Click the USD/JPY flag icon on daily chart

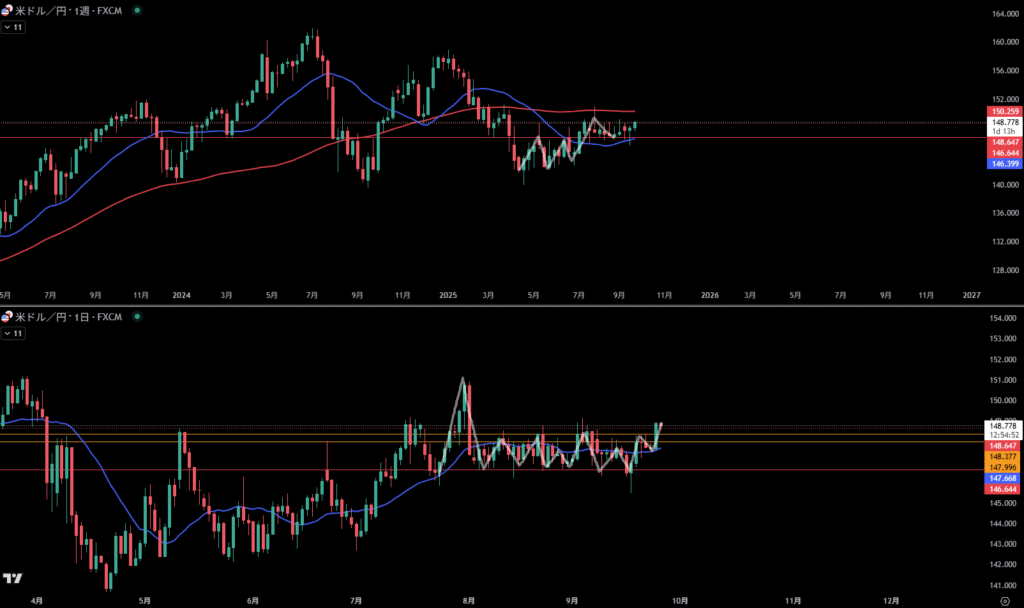coord(8,317)
